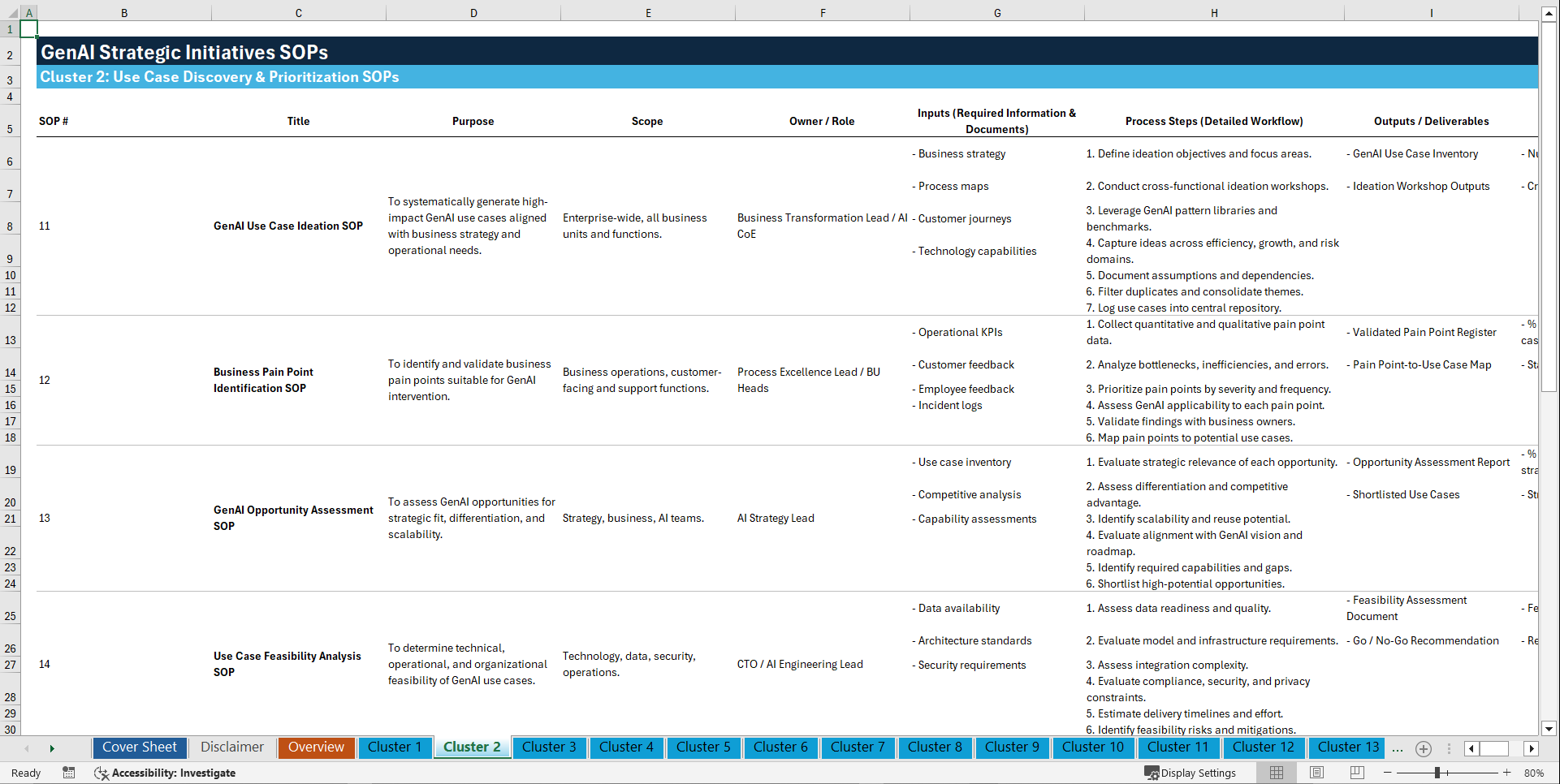The image size is (1560, 784).
Task: Click the next sheet navigation arrow
Action: click(x=52, y=748)
